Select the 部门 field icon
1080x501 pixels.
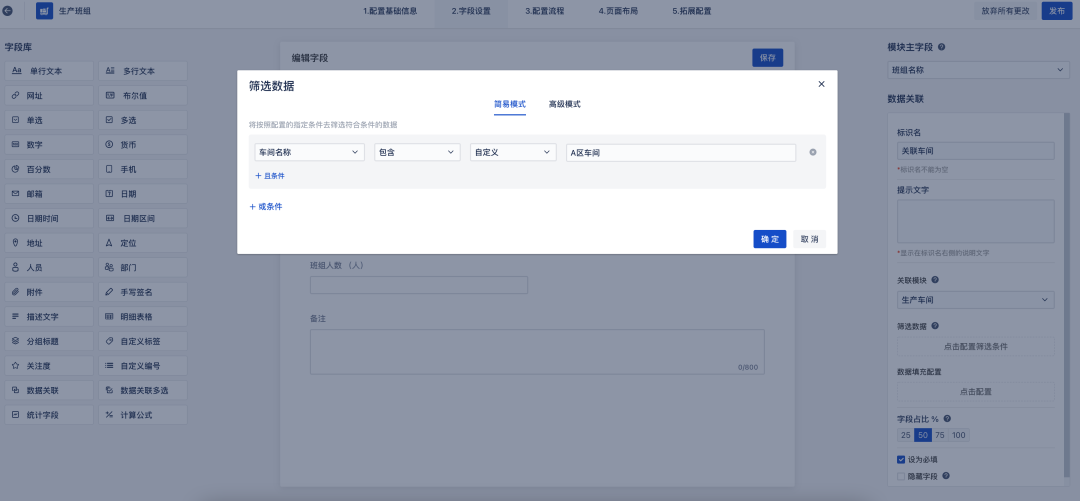pyautogui.click(x=109, y=267)
